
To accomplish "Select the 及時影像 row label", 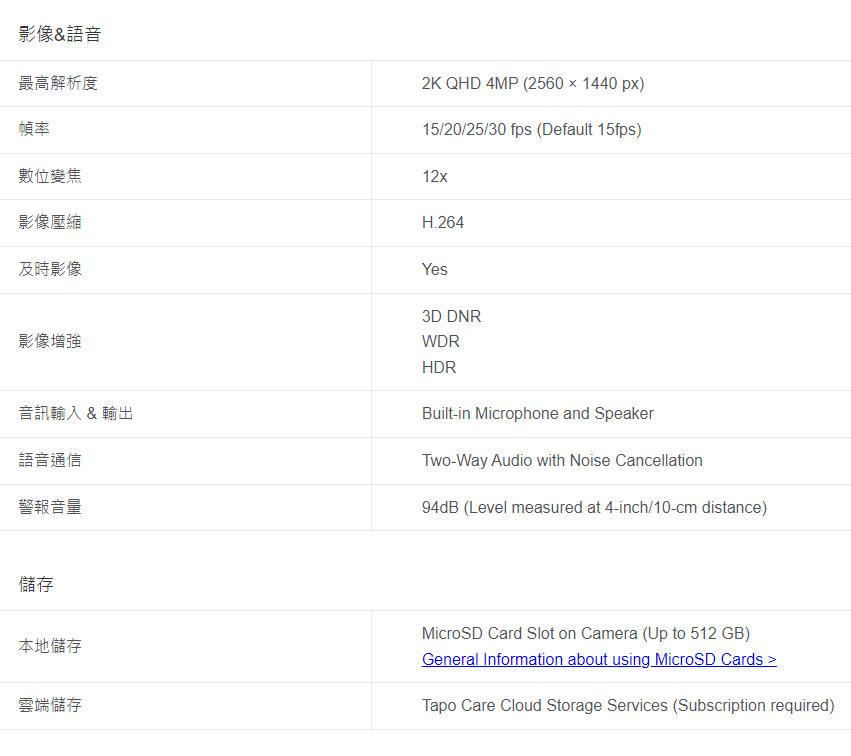I will point(50,269).
